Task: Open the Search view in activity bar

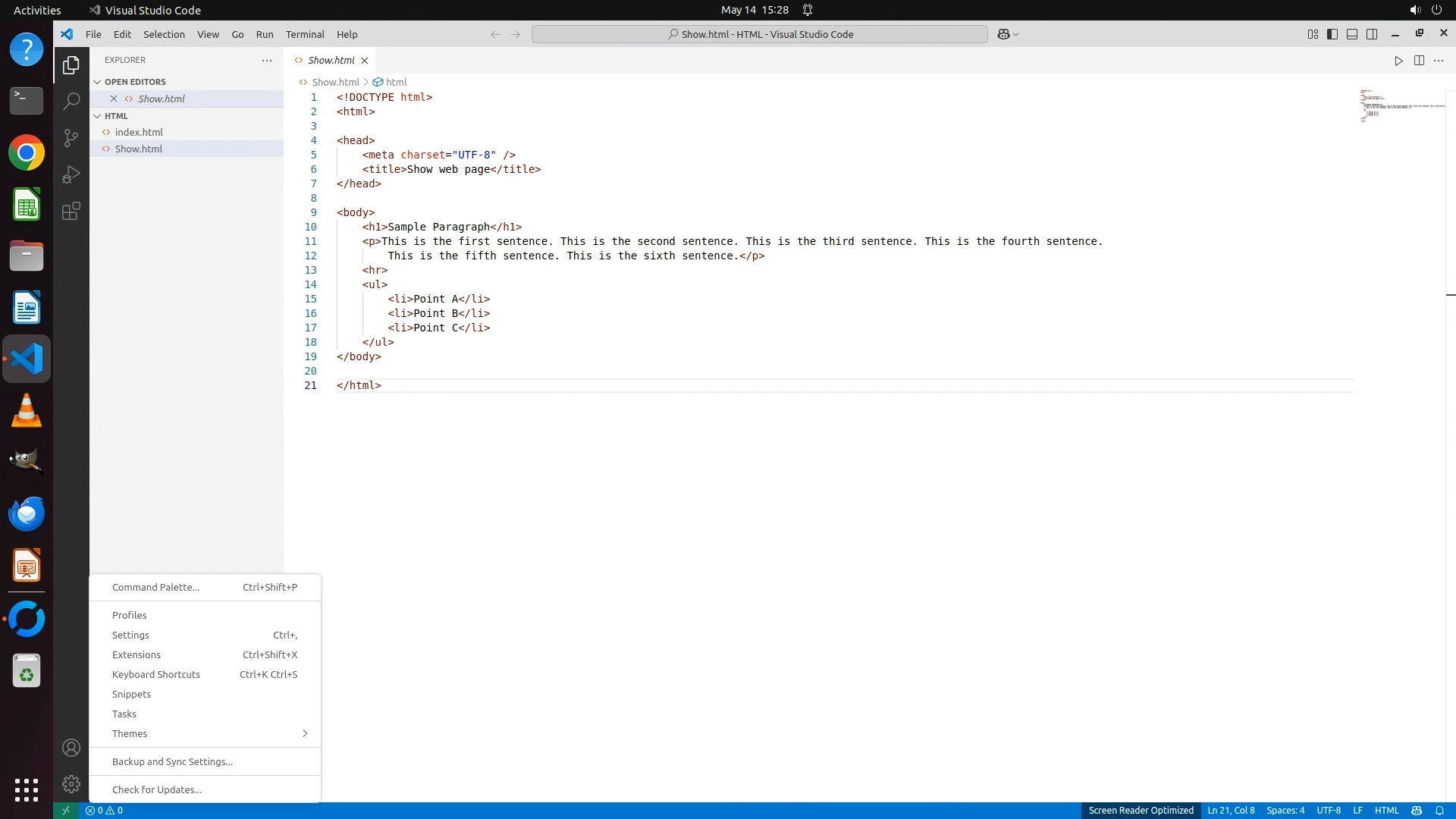Action: 71,101
